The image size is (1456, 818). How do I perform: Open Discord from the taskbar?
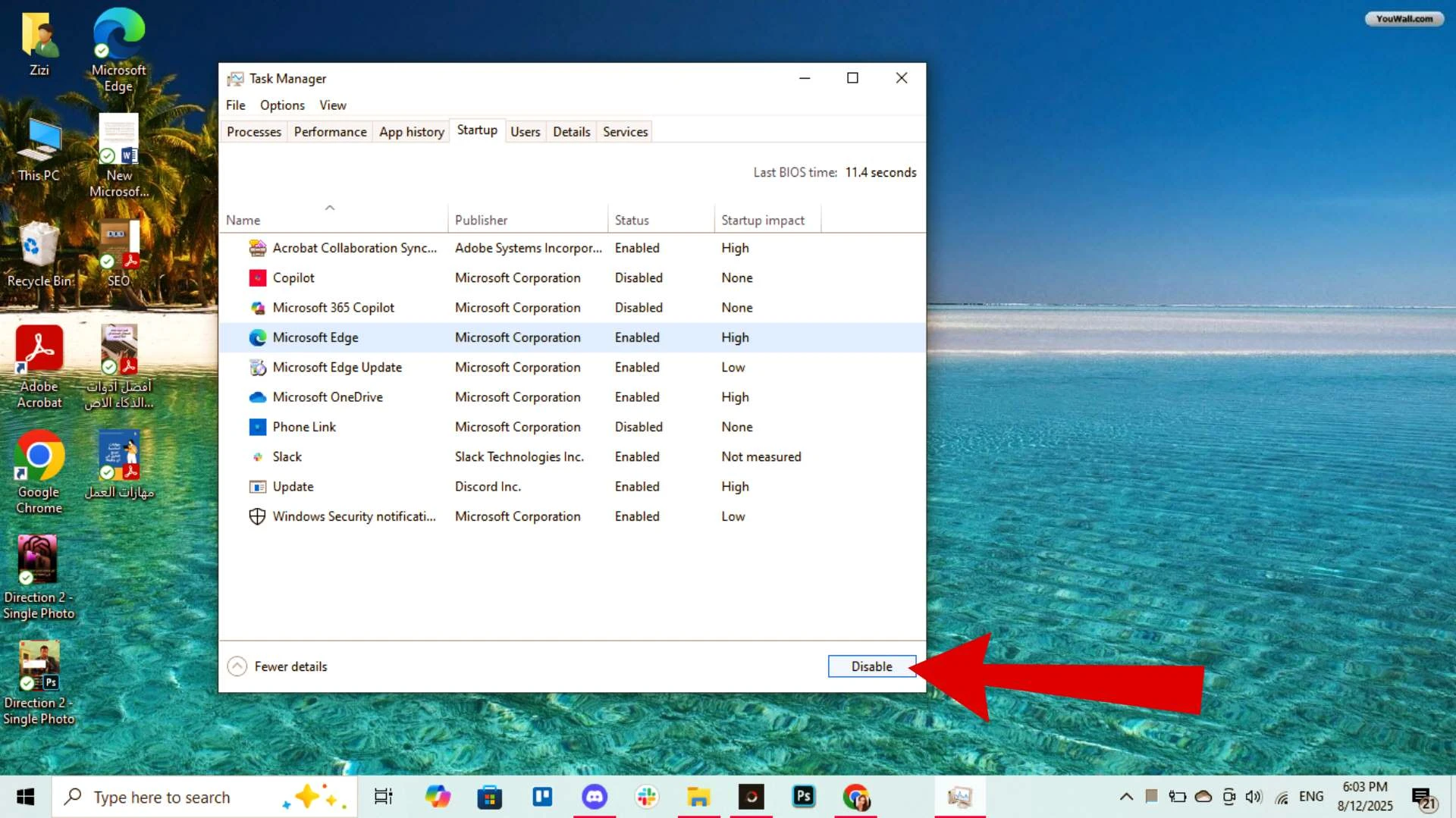pos(595,797)
